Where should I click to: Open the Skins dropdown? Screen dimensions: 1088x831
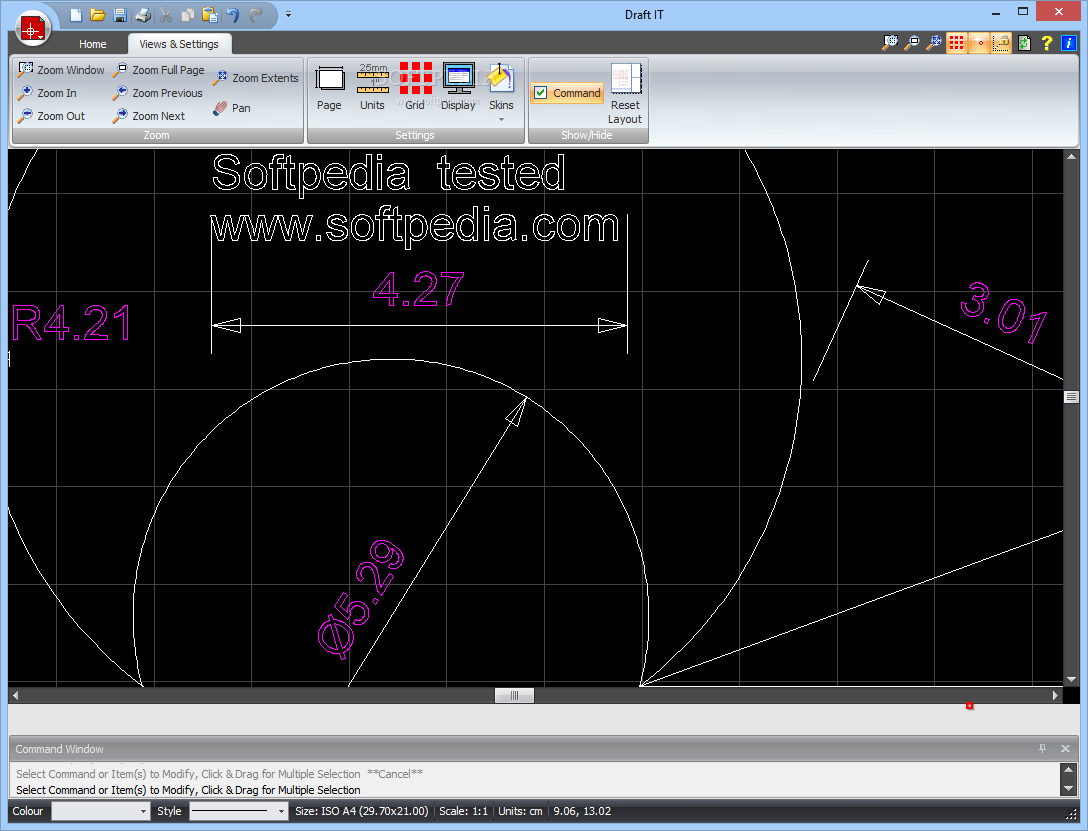(x=501, y=91)
